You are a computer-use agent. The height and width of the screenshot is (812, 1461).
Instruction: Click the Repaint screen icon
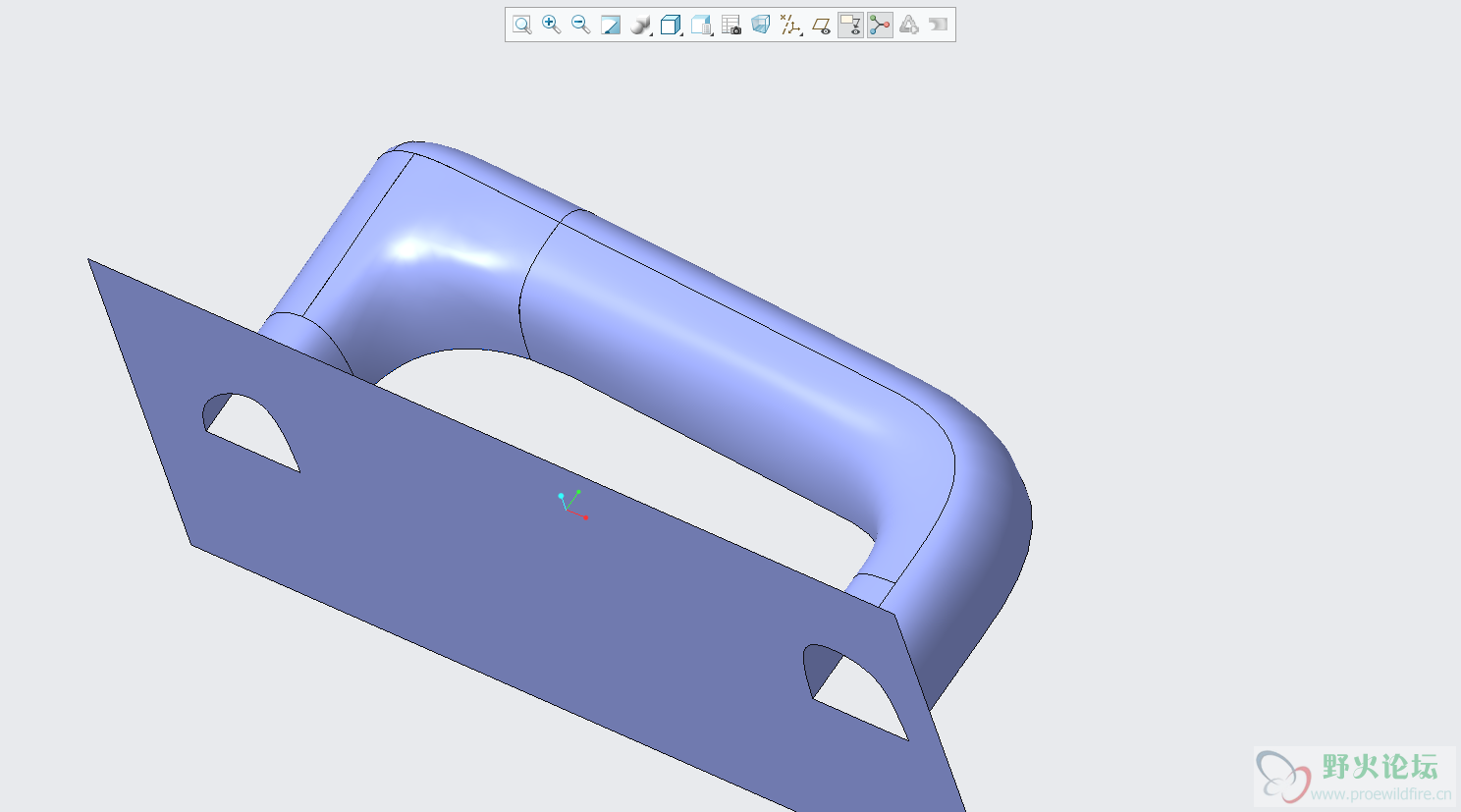click(x=611, y=25)
